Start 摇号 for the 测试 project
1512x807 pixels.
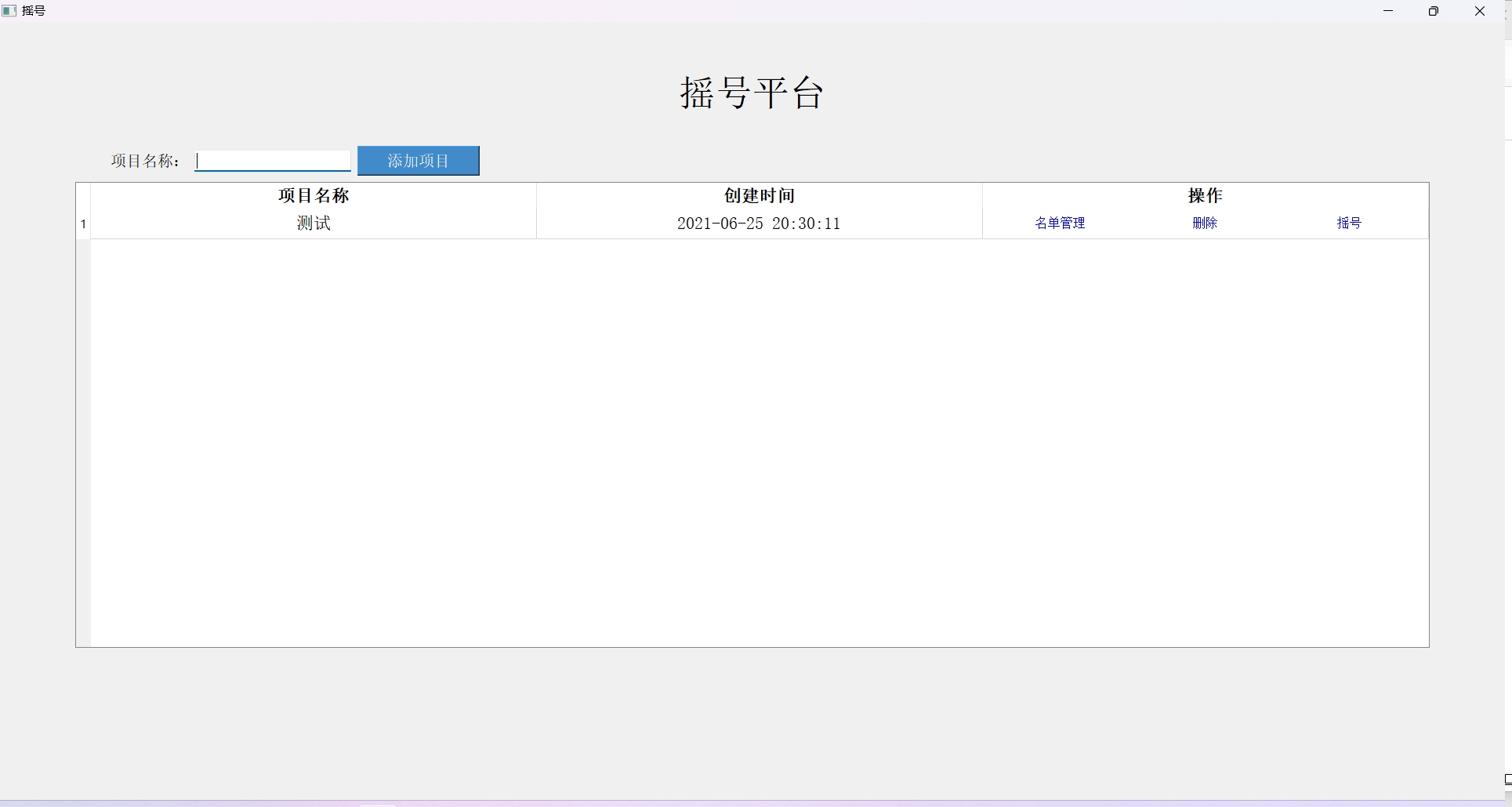coord(1349,224)
